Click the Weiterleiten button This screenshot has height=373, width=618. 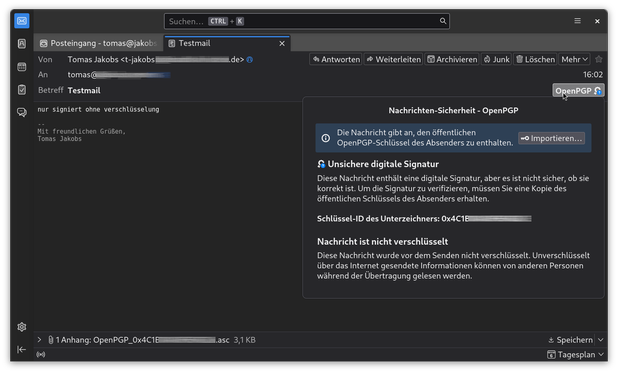(x=393, y=60)
